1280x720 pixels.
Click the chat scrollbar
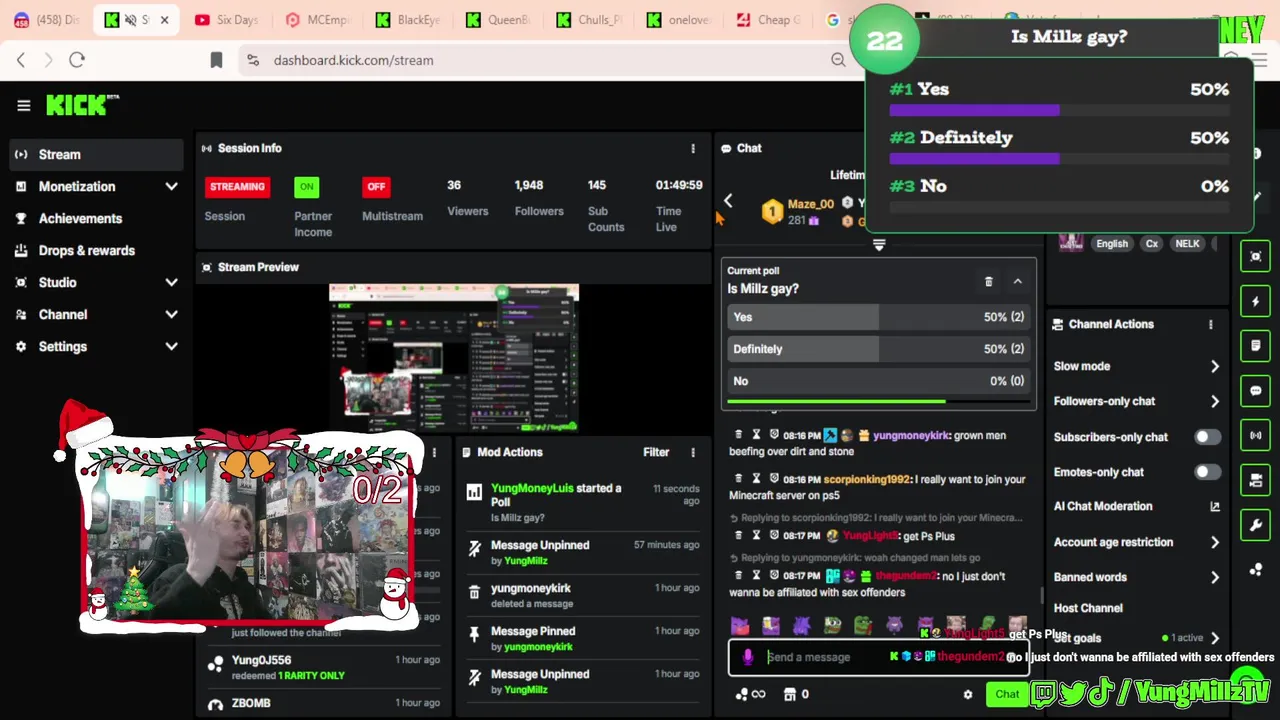click(x=1041, y=594)
